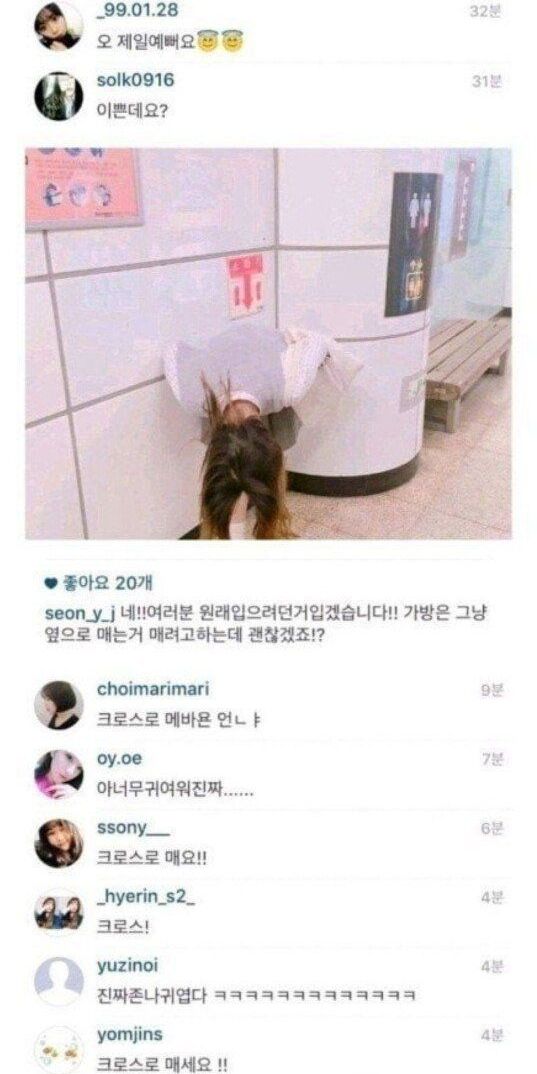Open solk0916 profile avatar
Image resolution: width=537 pixels, height=1074 pixels.
tap(59, 96)
